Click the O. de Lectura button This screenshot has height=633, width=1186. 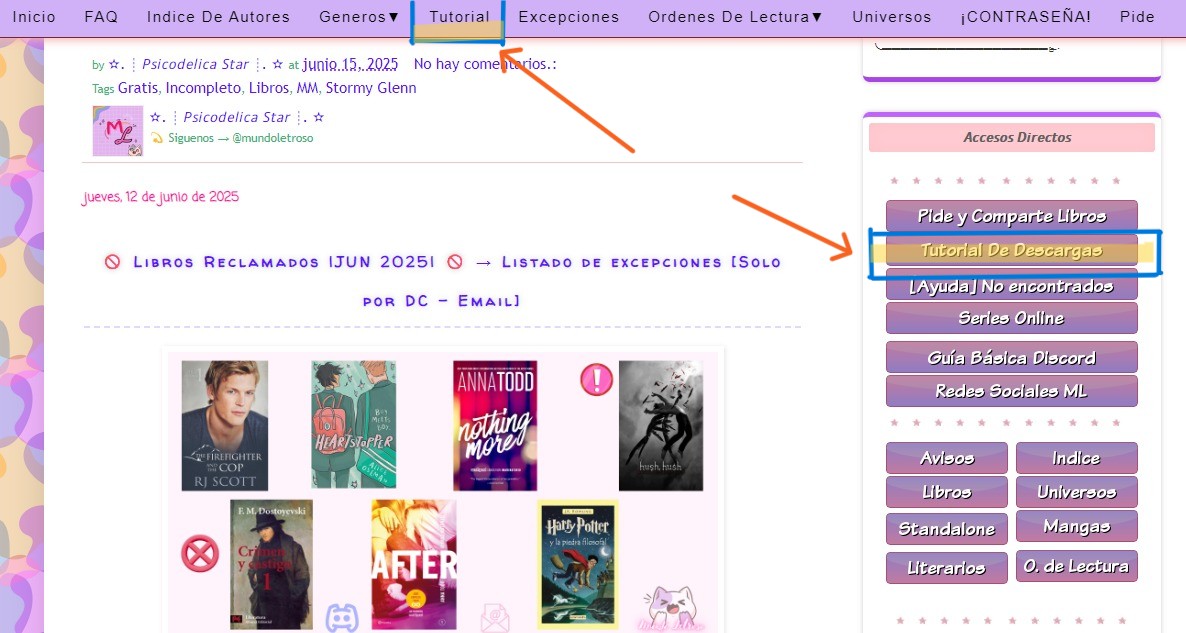pyautogui.click(x=1076, y=566)
